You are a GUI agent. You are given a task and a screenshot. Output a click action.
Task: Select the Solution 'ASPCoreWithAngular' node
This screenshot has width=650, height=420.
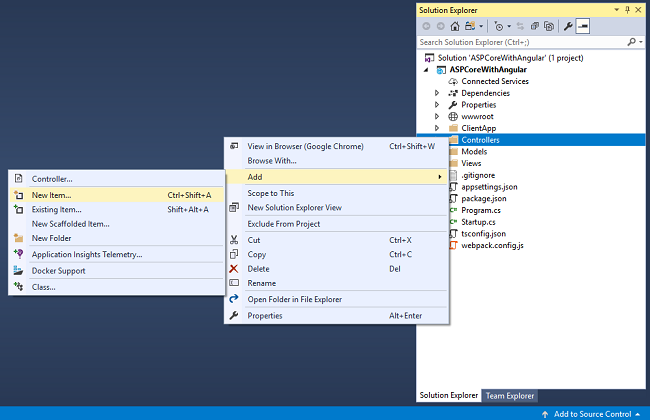[x=510, y=58]
